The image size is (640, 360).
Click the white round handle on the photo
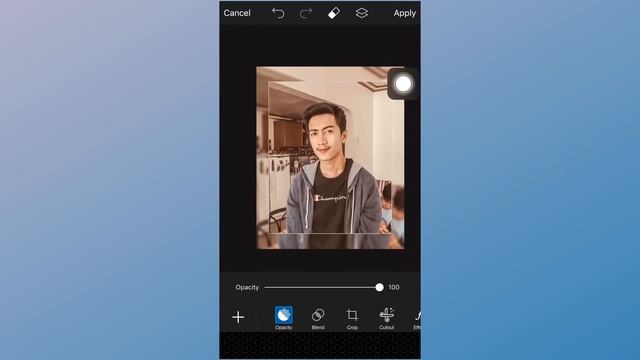[403, 84]
